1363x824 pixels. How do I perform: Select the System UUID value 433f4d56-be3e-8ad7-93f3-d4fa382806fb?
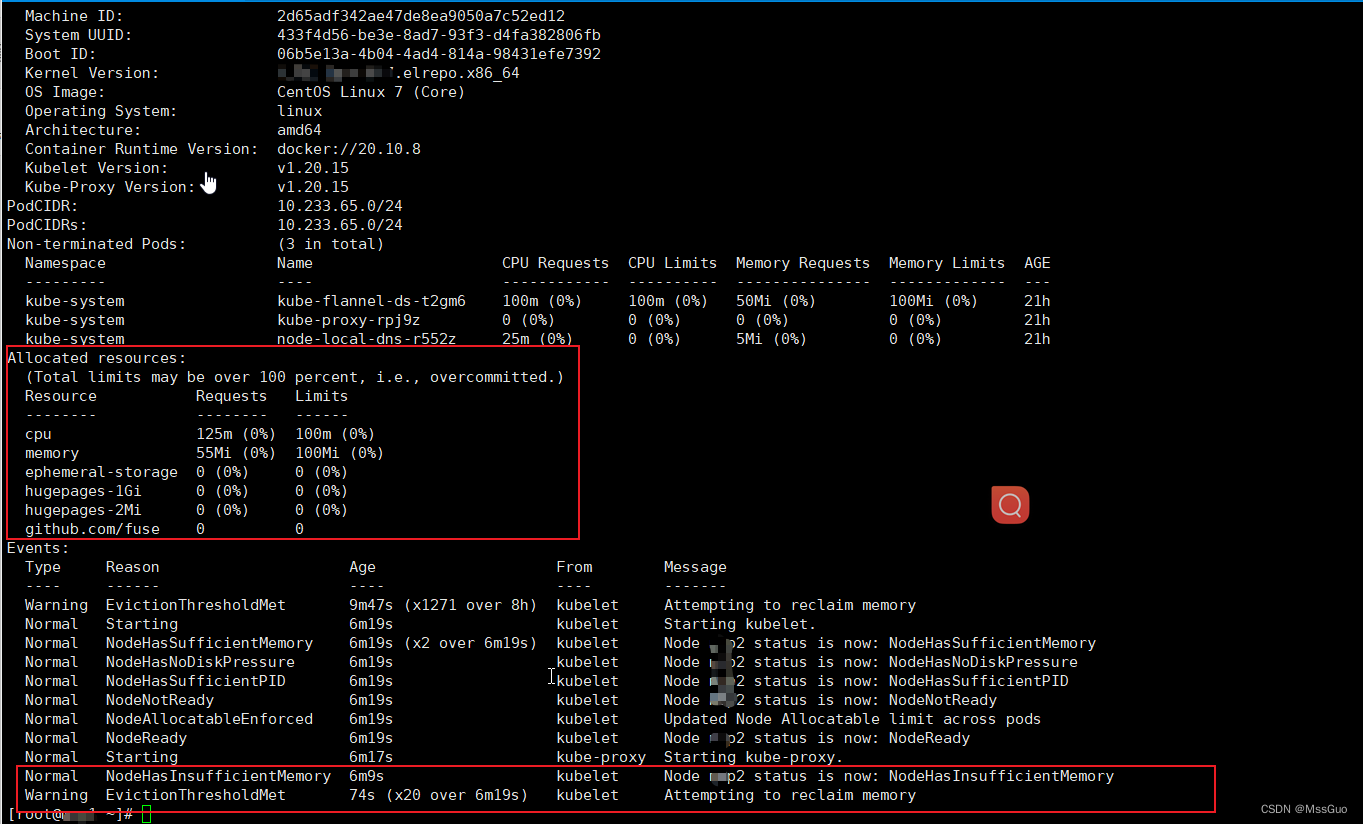(x=439, y=35)
